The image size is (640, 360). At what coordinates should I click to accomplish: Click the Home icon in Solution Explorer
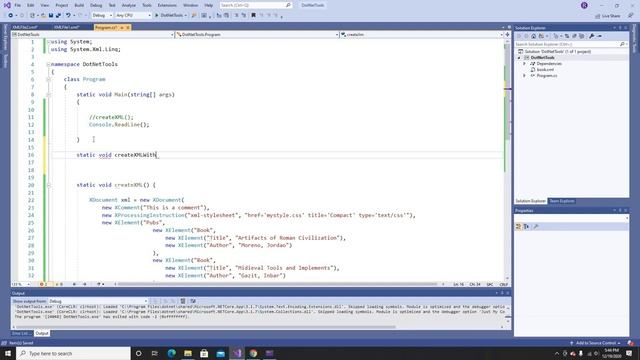click(533, 36)
